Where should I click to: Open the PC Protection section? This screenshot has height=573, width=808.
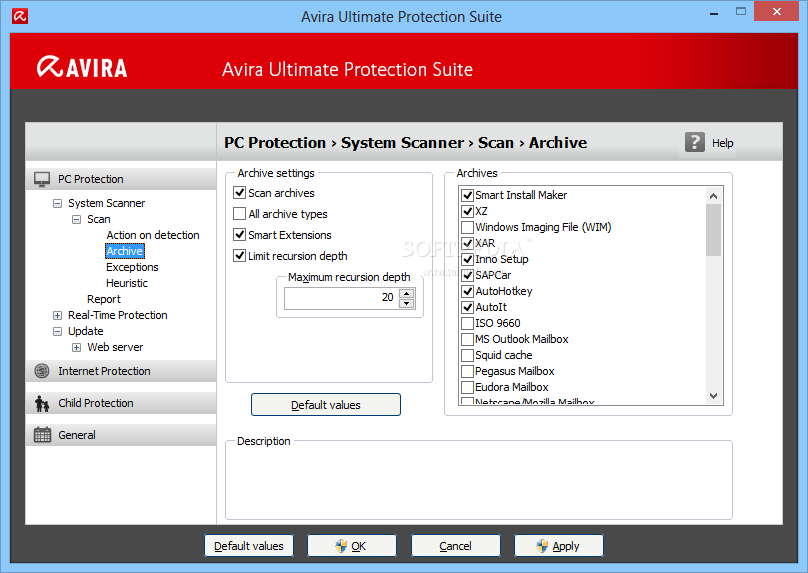point(121,179)
